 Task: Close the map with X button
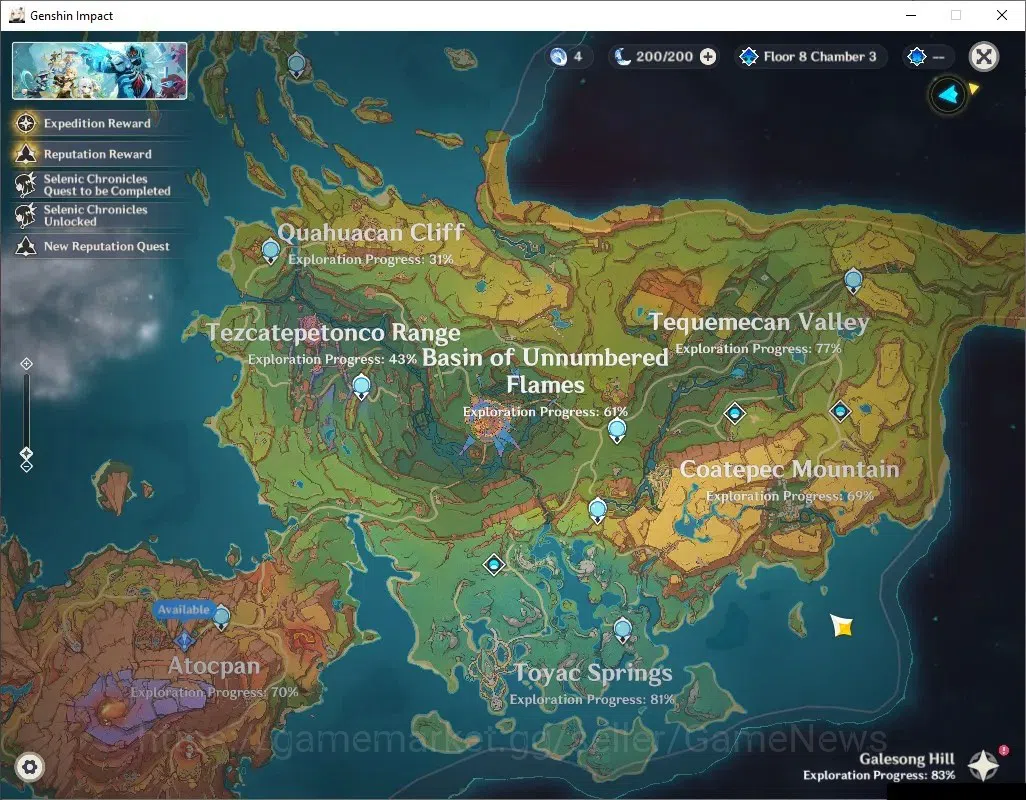pos(983,56)
